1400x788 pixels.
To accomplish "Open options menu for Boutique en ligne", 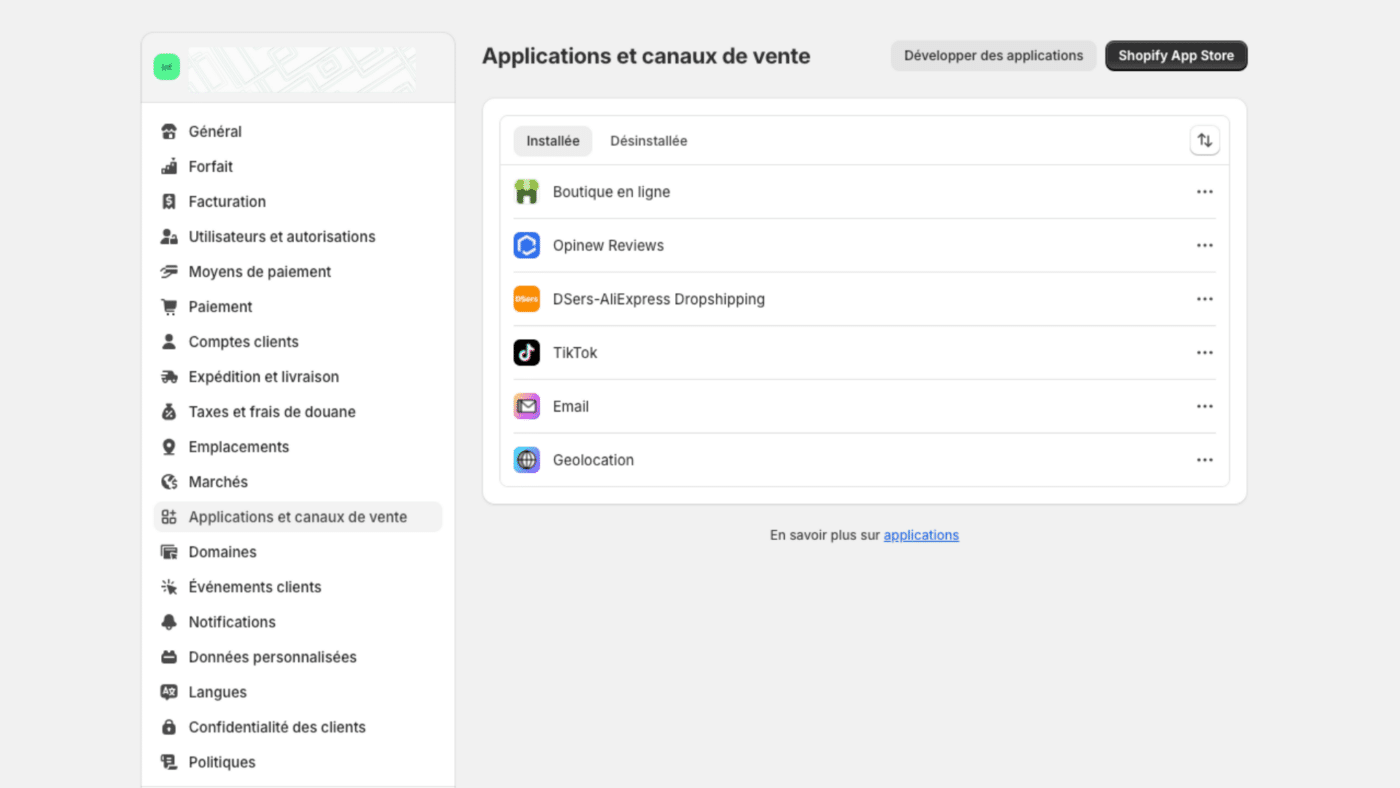I will click(x=1205, y=192).
